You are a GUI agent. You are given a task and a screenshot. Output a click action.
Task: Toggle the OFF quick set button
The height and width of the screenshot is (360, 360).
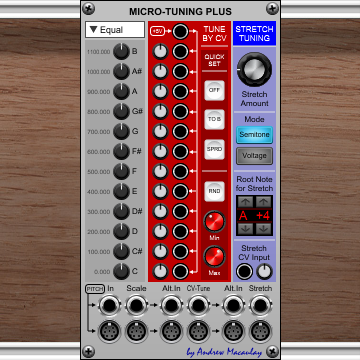click(x=214, y=90)
